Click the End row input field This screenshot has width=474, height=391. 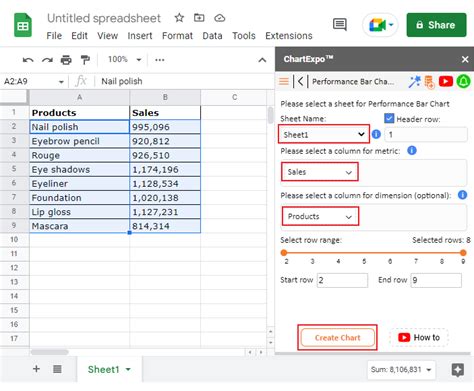(x=436, y=280)
